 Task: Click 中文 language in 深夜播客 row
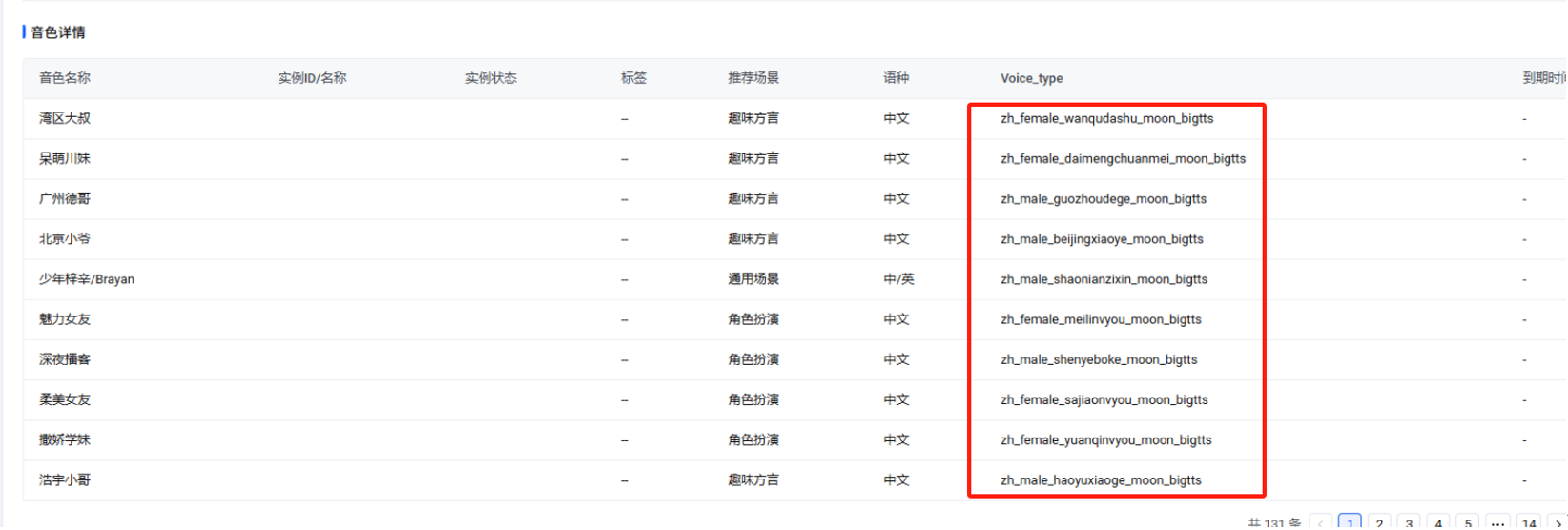896,359
